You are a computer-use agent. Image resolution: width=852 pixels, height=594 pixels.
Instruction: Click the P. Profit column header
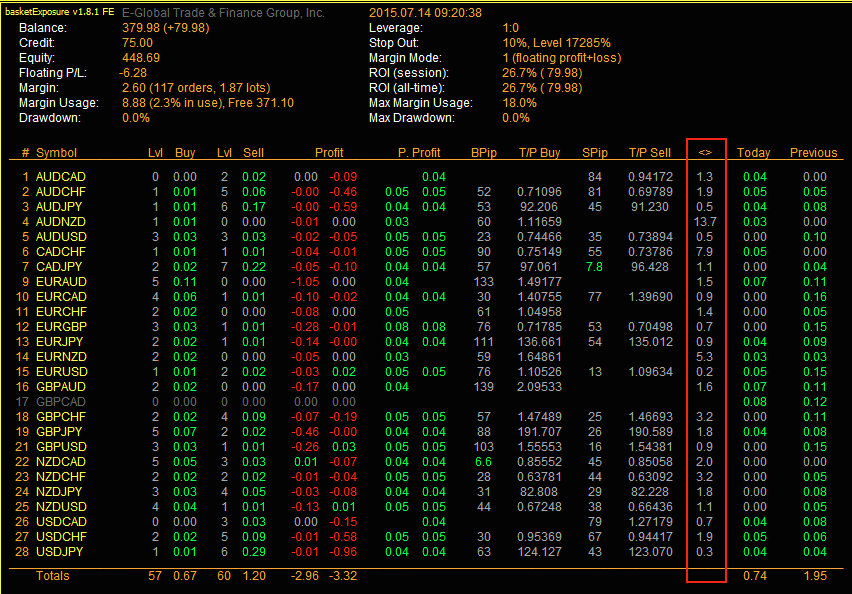tap(418, 153)
